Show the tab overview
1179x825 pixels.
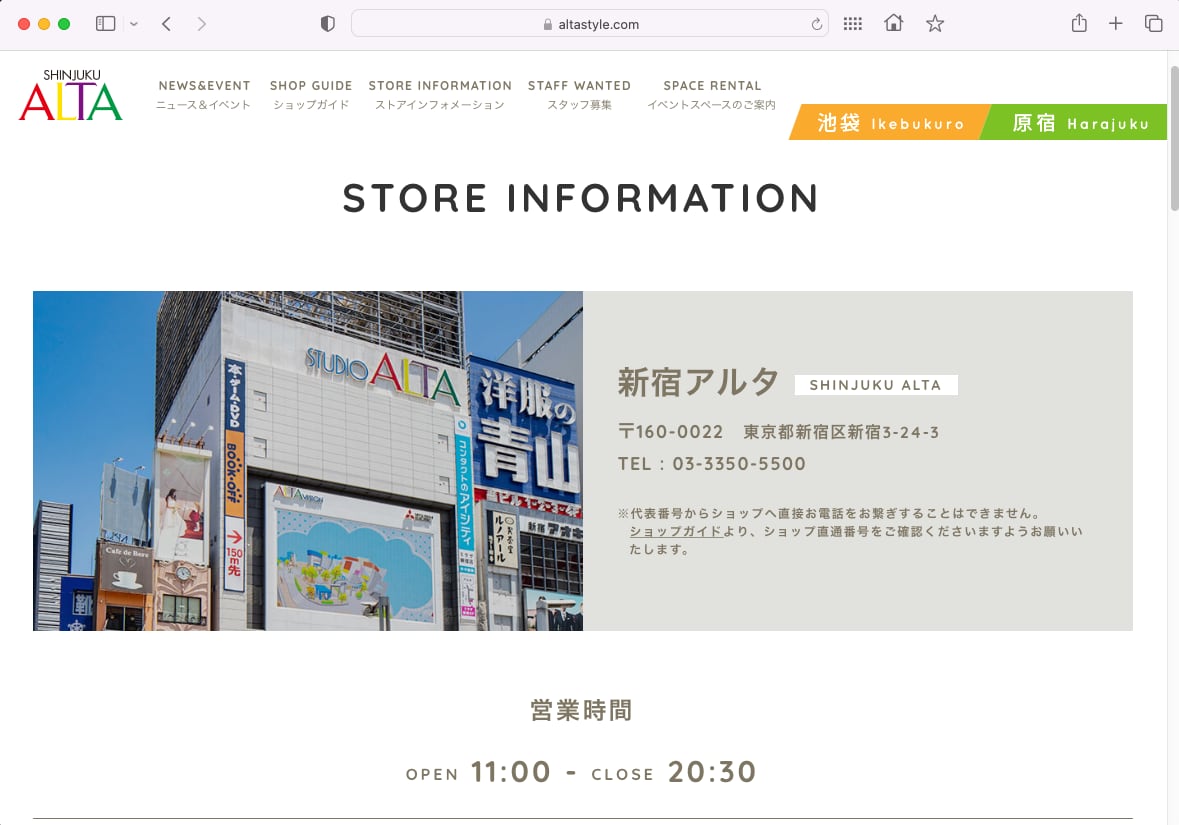1153,24
